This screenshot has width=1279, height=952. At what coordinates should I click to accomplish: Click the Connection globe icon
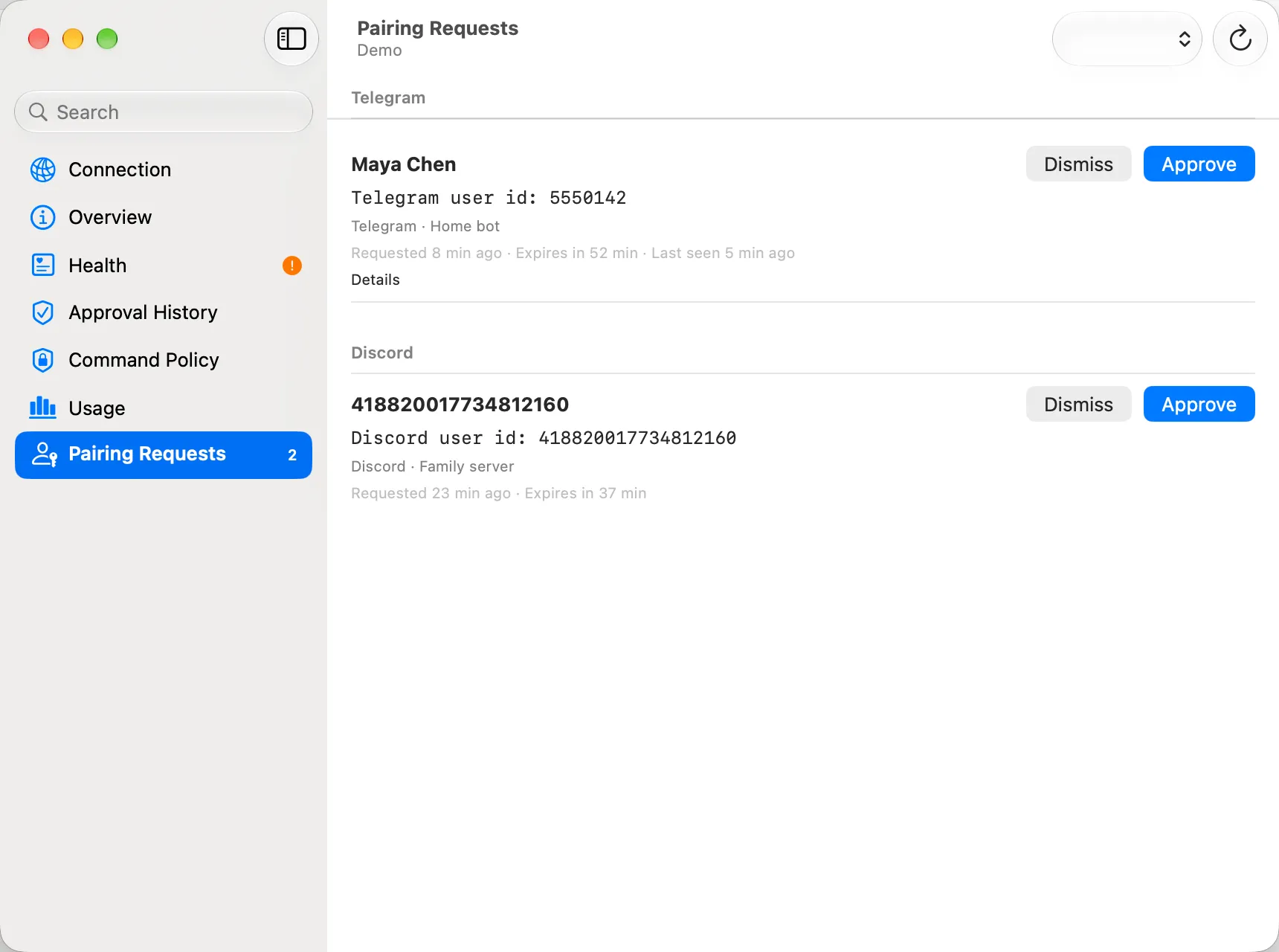pos(43,170)
